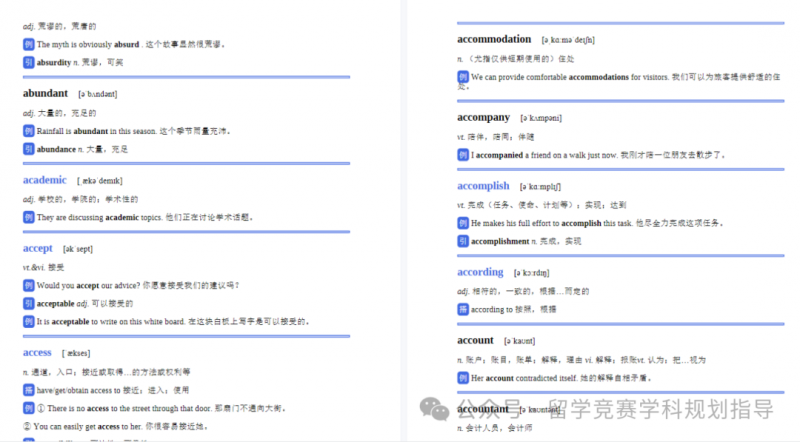Click the 引 badge next to 'accomplishment n.'

[463, 241]
